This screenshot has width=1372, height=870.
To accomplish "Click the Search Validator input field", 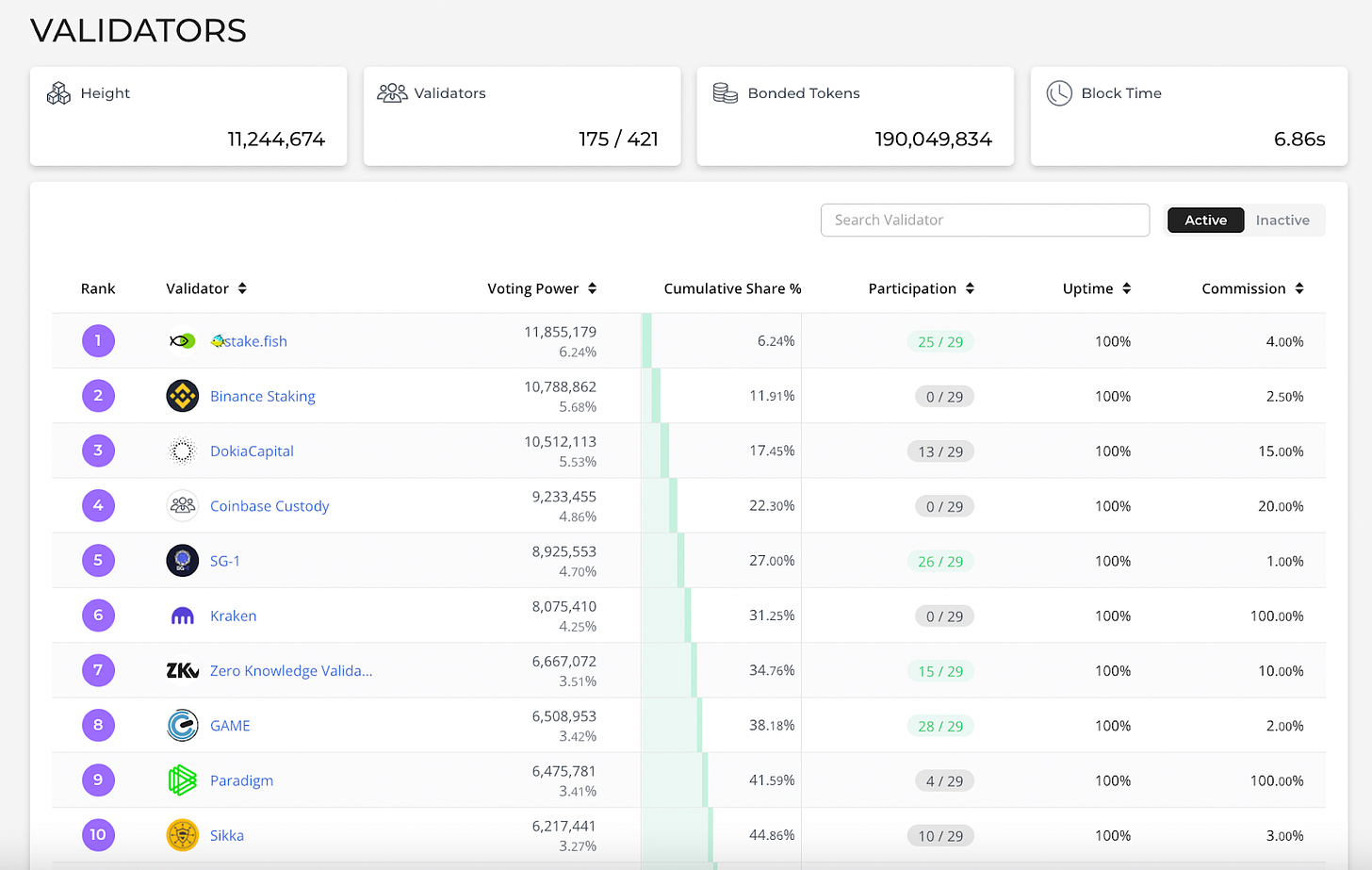I will pos(984,221).
